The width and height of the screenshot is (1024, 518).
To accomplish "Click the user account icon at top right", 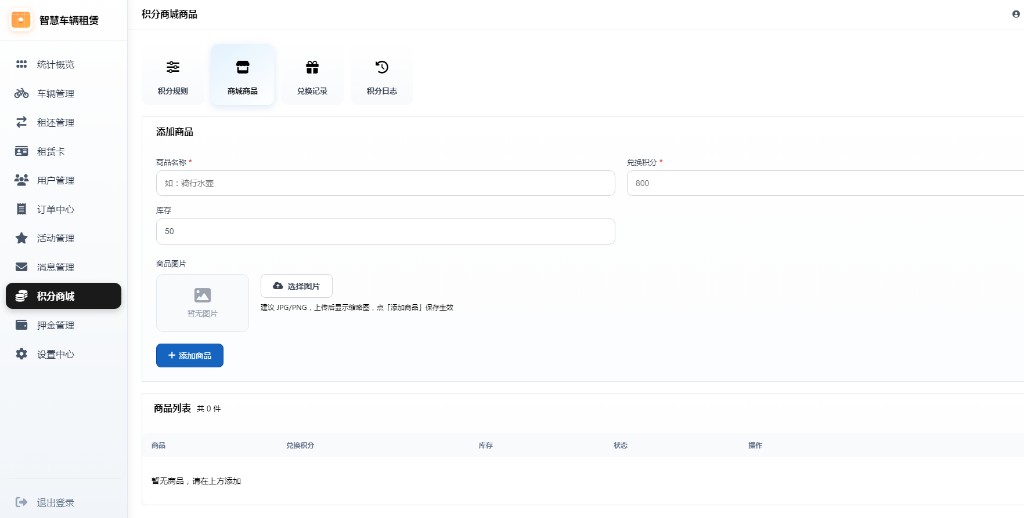I will click(1016, 14).
